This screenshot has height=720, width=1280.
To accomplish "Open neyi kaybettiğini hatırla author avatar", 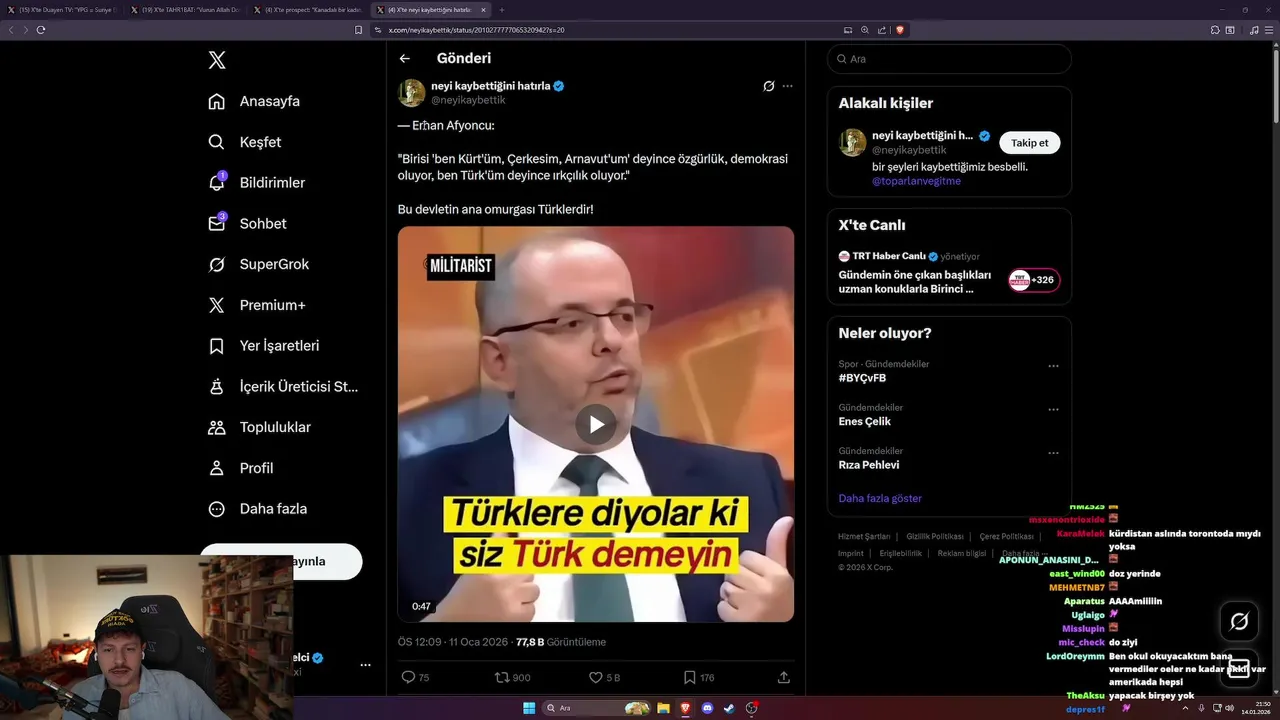I will 412,93.
